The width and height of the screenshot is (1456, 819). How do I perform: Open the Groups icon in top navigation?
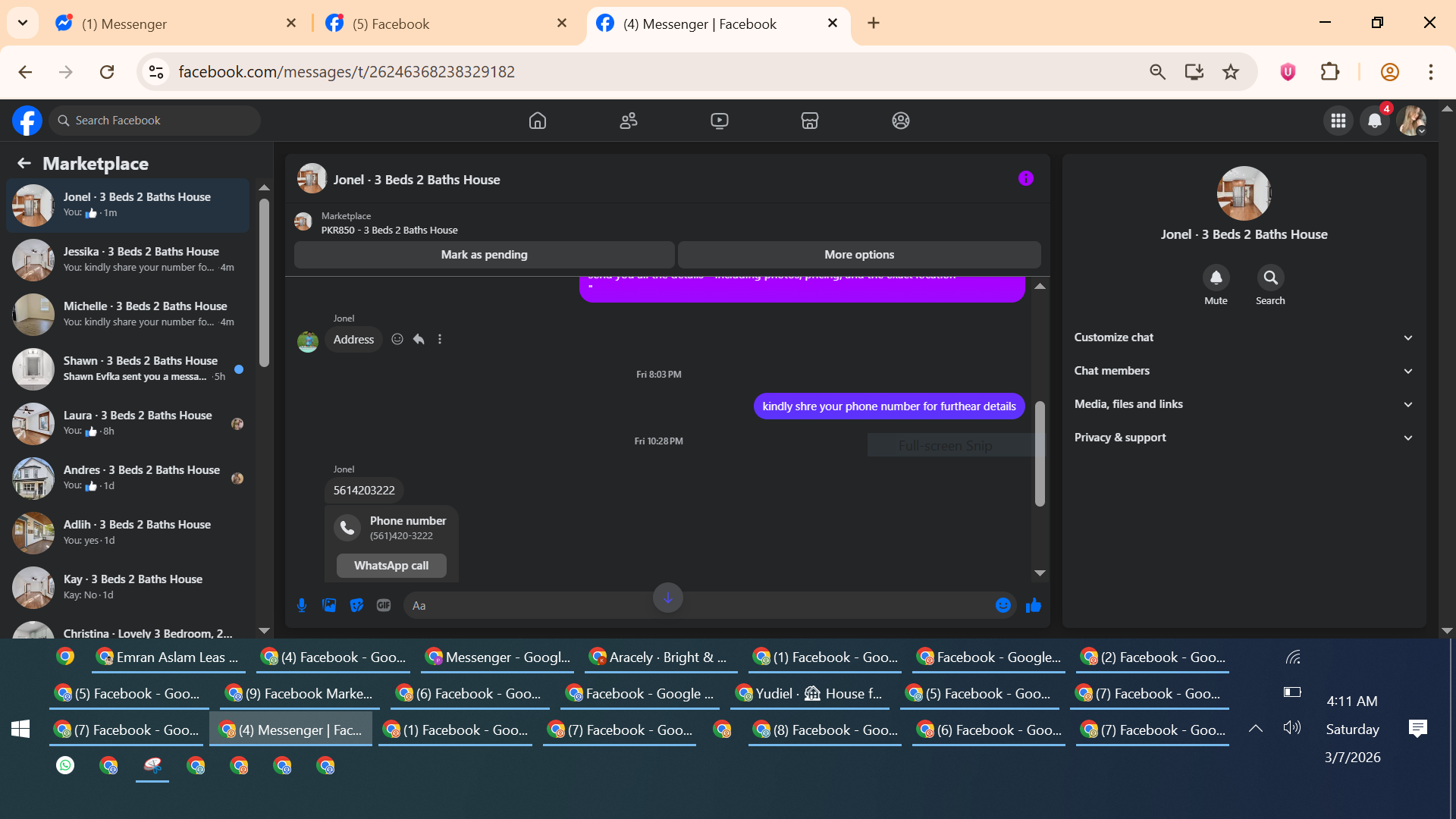click(901, 121)
